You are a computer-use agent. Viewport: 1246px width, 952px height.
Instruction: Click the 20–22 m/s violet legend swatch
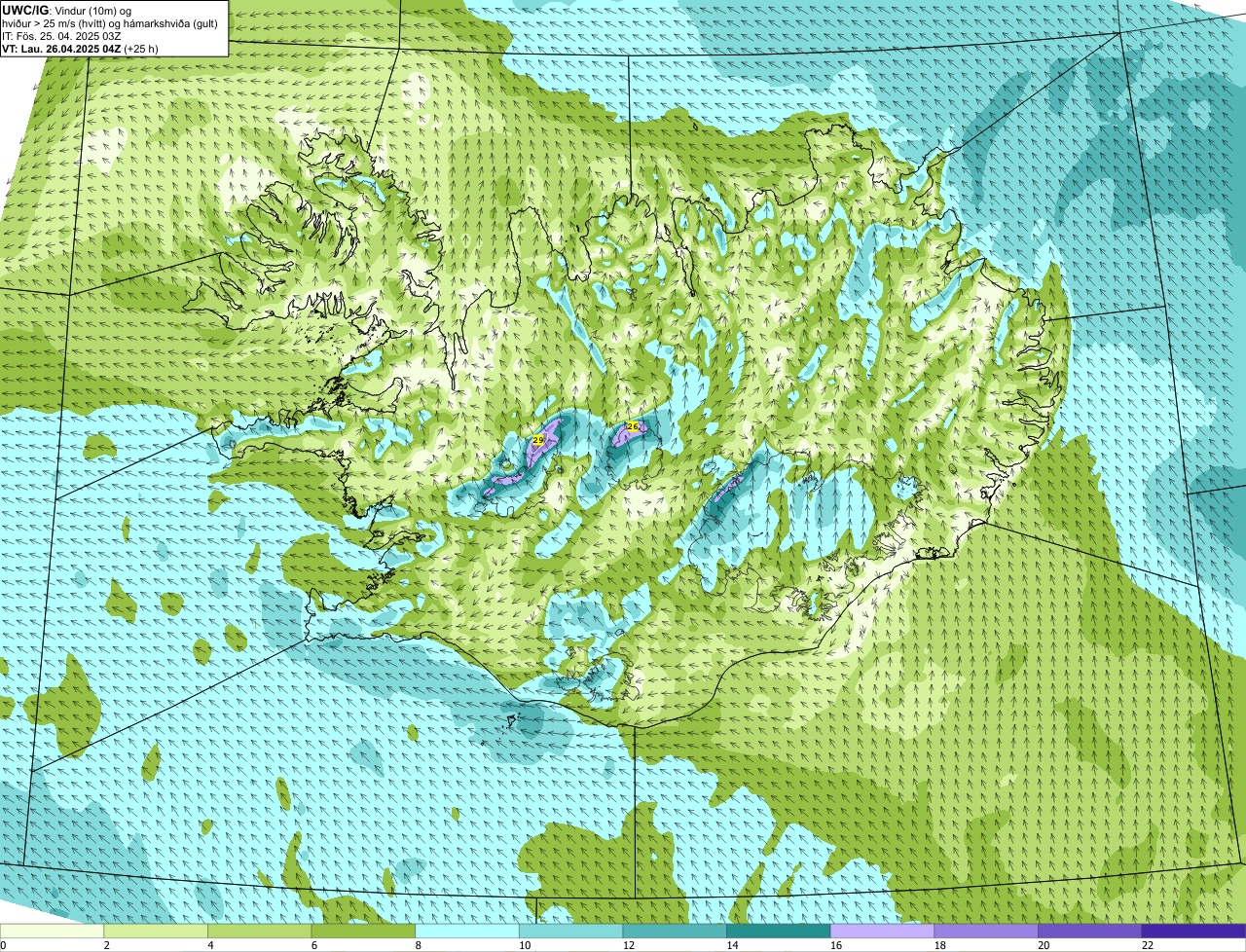pos(1090,932)
